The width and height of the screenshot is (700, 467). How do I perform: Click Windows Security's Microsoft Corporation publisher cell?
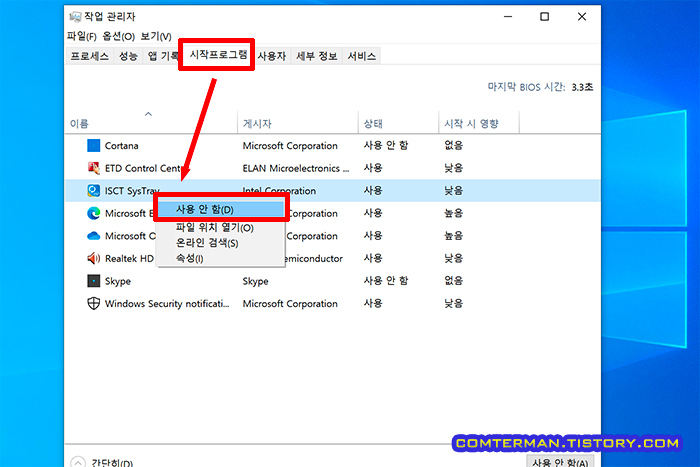(x=290, y=304)
